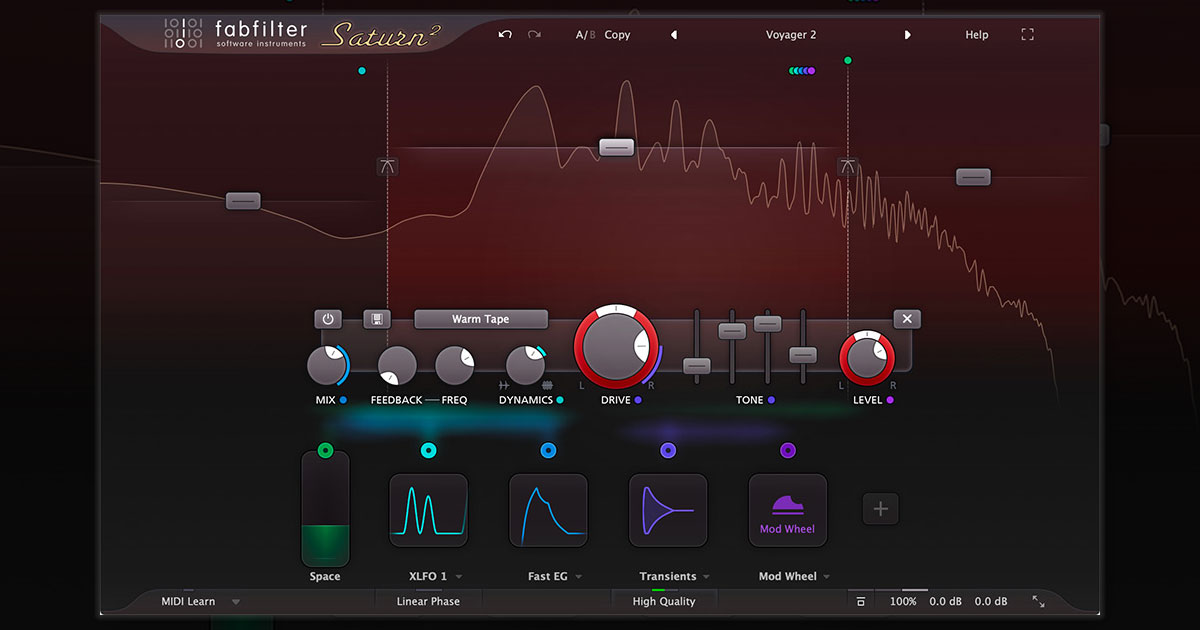
Task: Click the Redo arrow icon
Action: pos(534,34)
